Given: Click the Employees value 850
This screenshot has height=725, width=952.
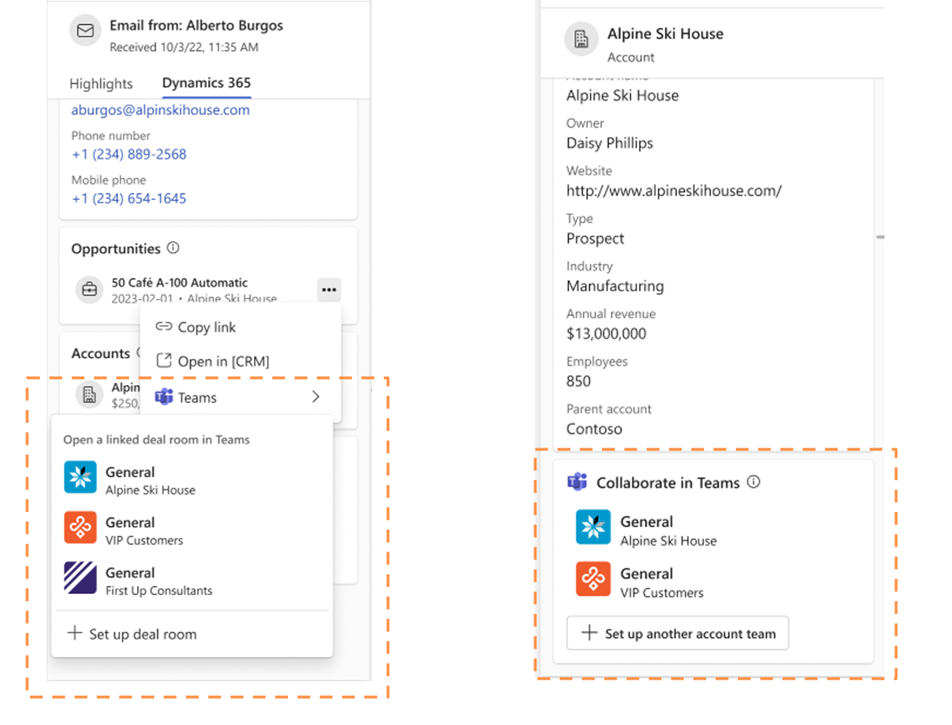Looking at the screenshot, I should [578, 381].
